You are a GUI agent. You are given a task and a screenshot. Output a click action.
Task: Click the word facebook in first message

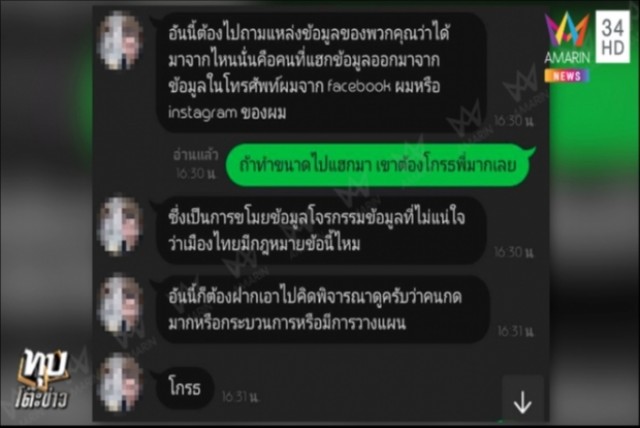359,86
